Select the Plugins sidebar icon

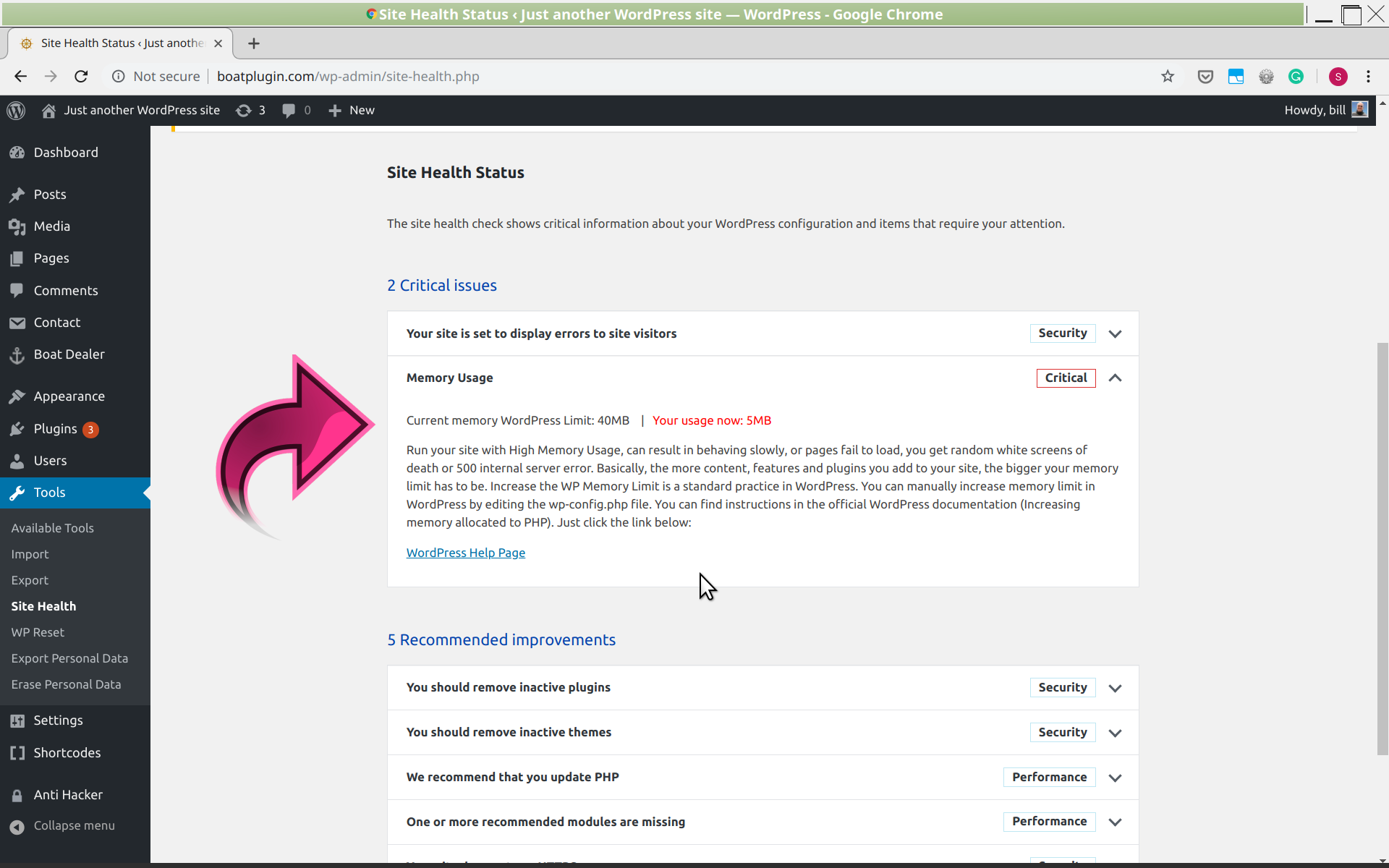point(17,428)
